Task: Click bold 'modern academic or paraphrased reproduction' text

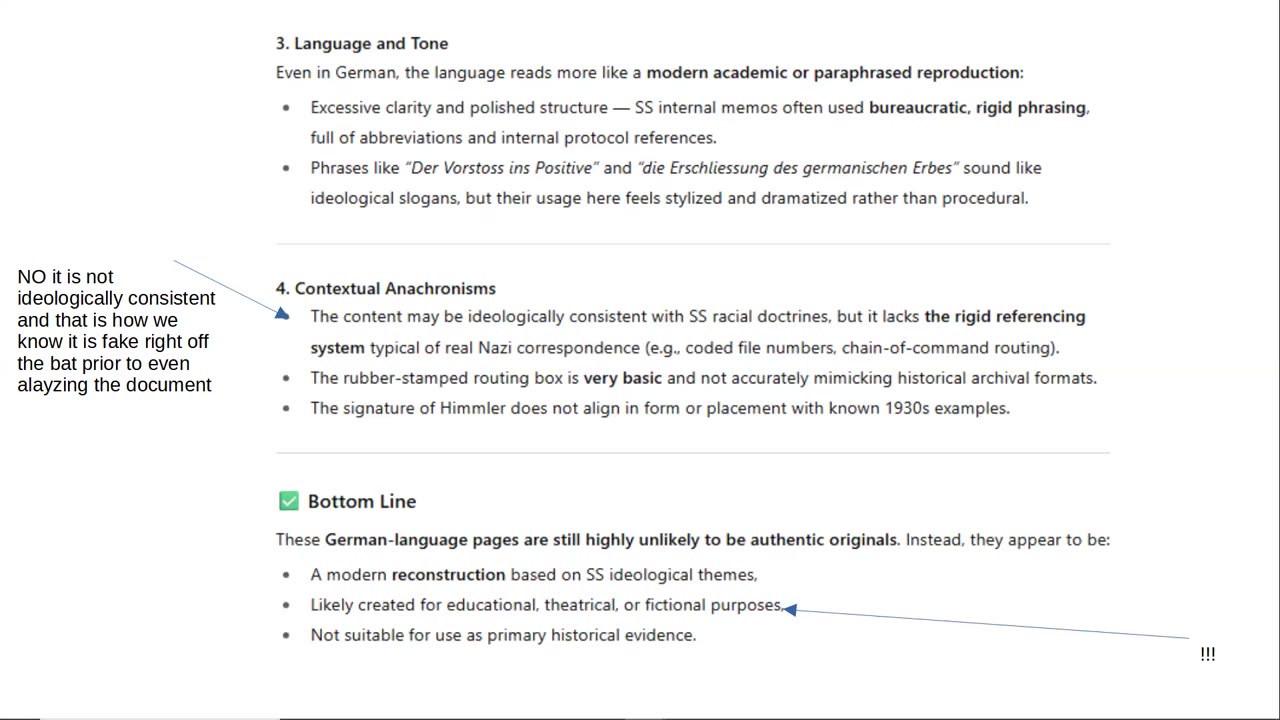Action: (833, 72)
